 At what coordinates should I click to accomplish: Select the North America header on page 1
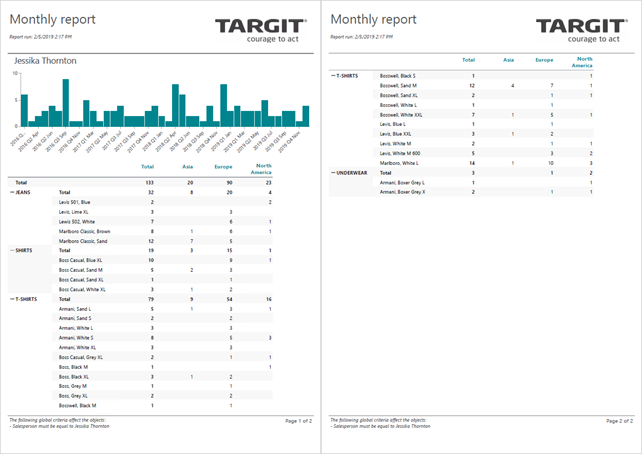point(261,169)
